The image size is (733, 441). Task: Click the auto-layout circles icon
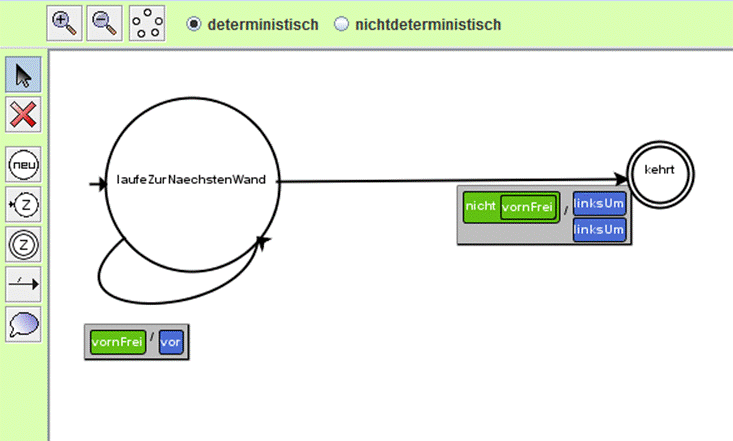click(147, 23)
